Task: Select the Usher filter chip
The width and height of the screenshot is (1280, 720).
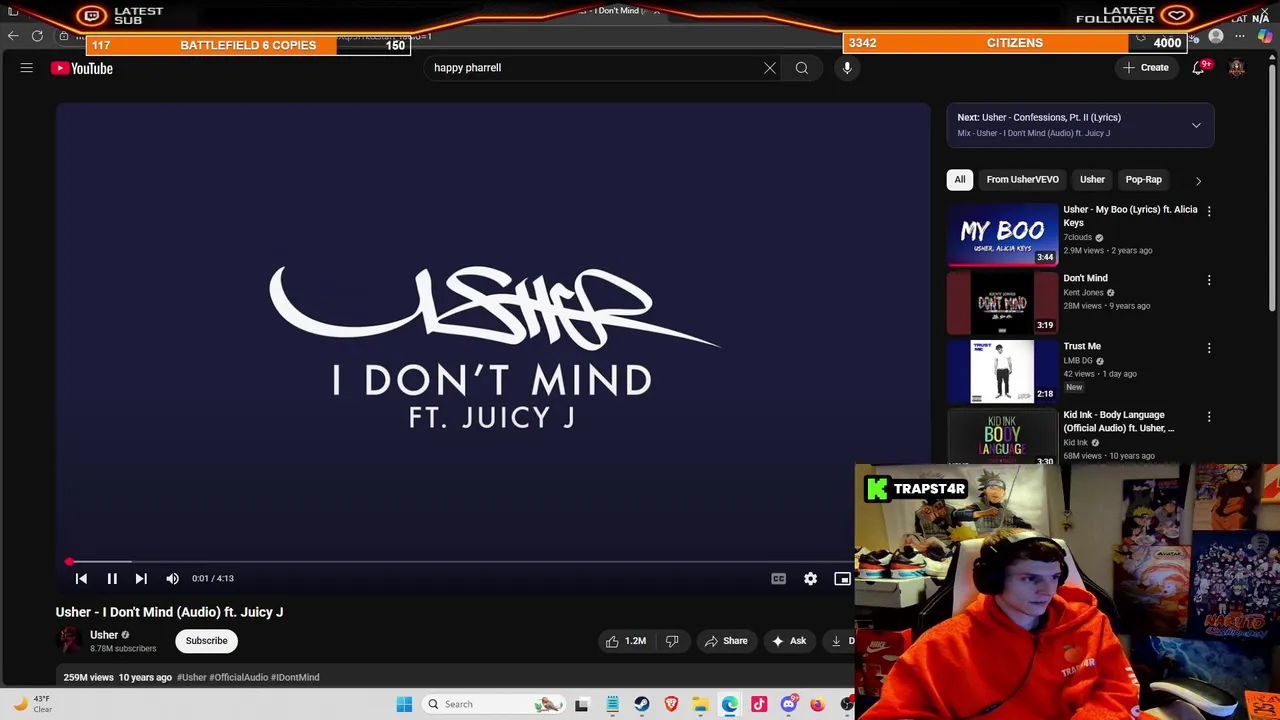Action: (x=1092, y=180)
